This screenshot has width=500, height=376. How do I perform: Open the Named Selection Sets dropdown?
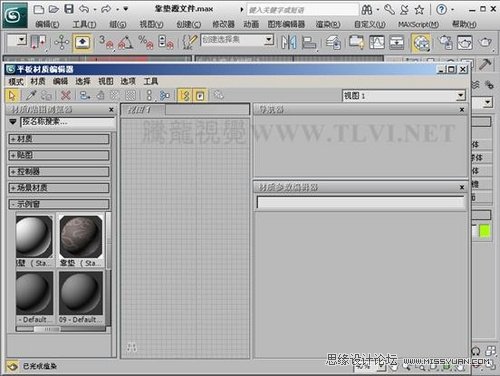[269, 40]
